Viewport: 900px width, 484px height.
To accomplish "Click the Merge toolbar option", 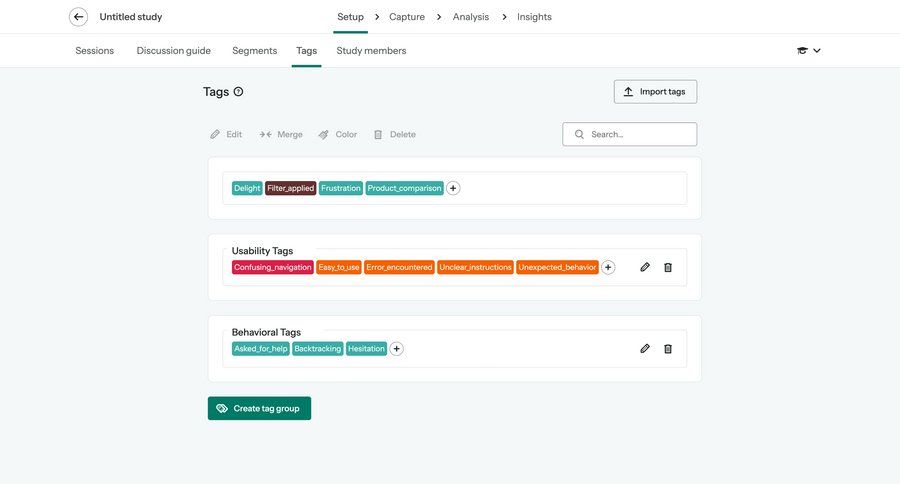I will pyautogui.click(x=281, y=135).
